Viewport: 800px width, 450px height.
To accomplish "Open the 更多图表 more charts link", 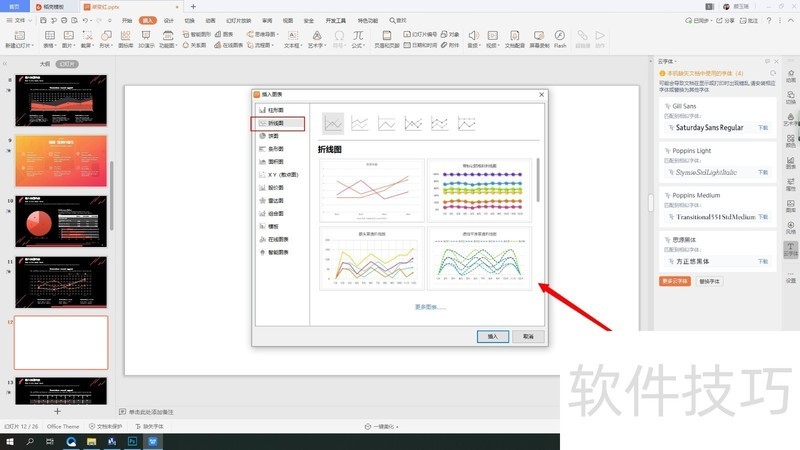I will [x=430, y=307].
